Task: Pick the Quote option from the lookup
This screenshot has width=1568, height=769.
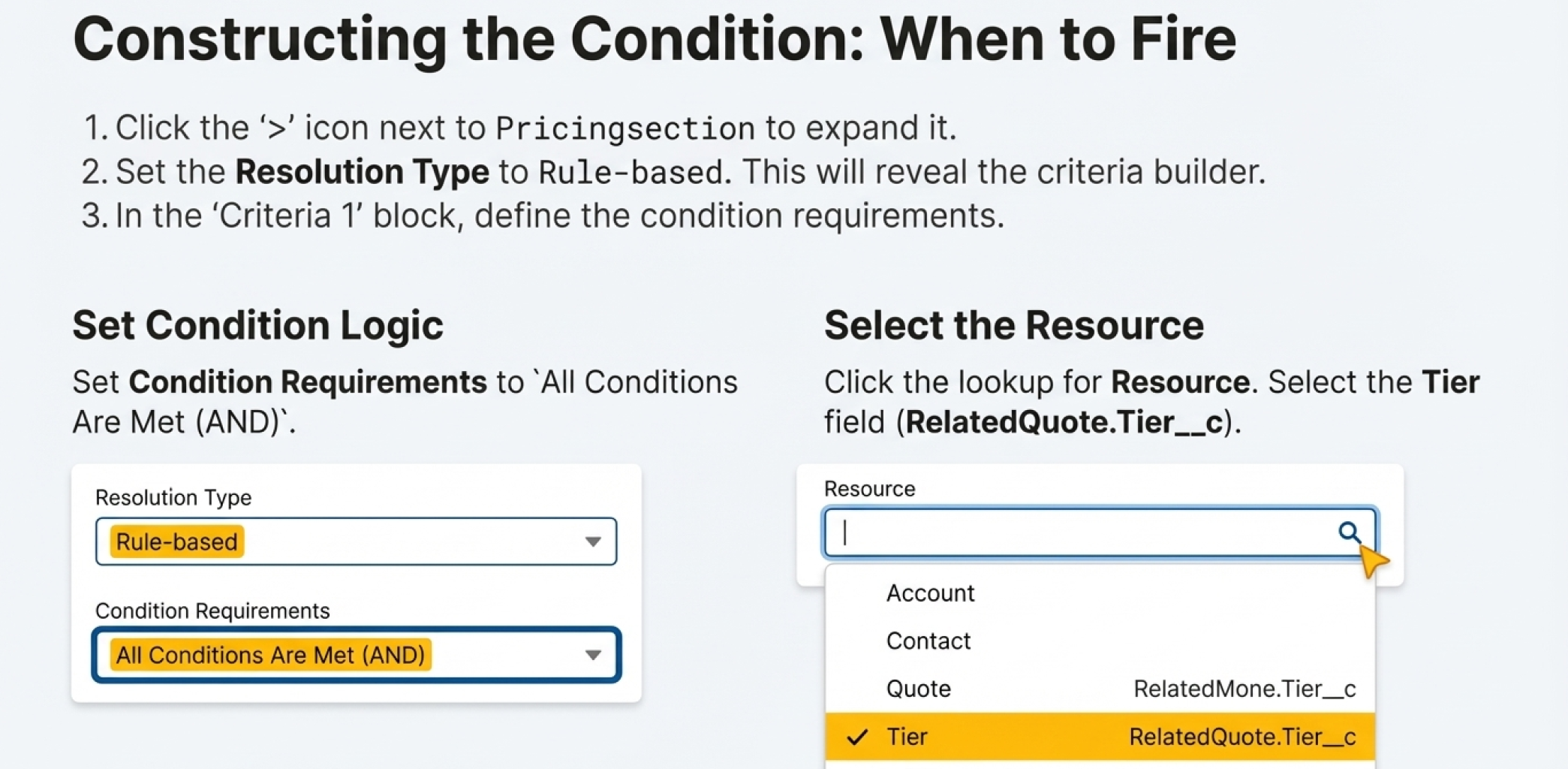Action: (x=919, y=689)
